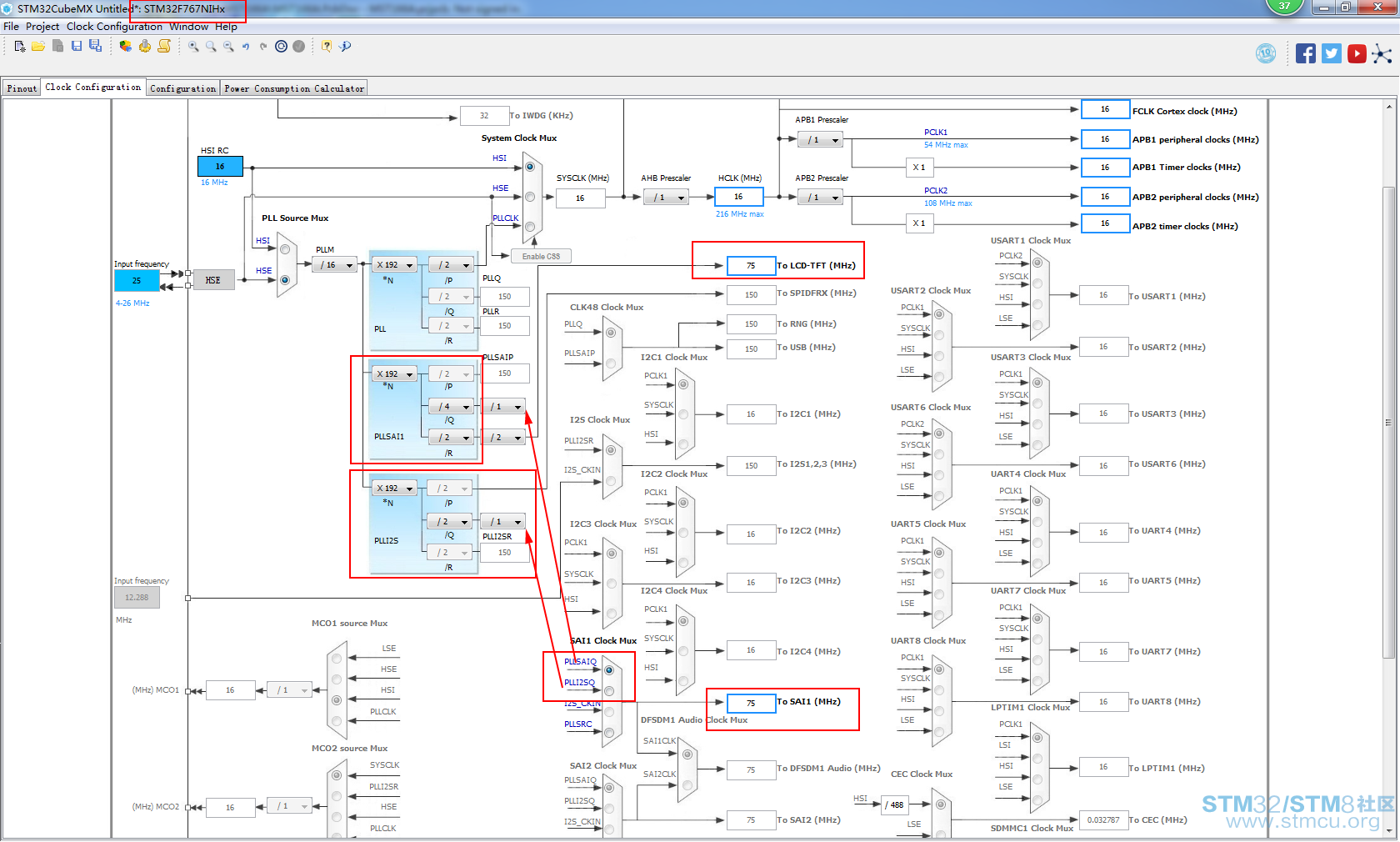Open the AHB Prescaler dropdown
Screen dimensions: 1400x842
coord(666,198)
